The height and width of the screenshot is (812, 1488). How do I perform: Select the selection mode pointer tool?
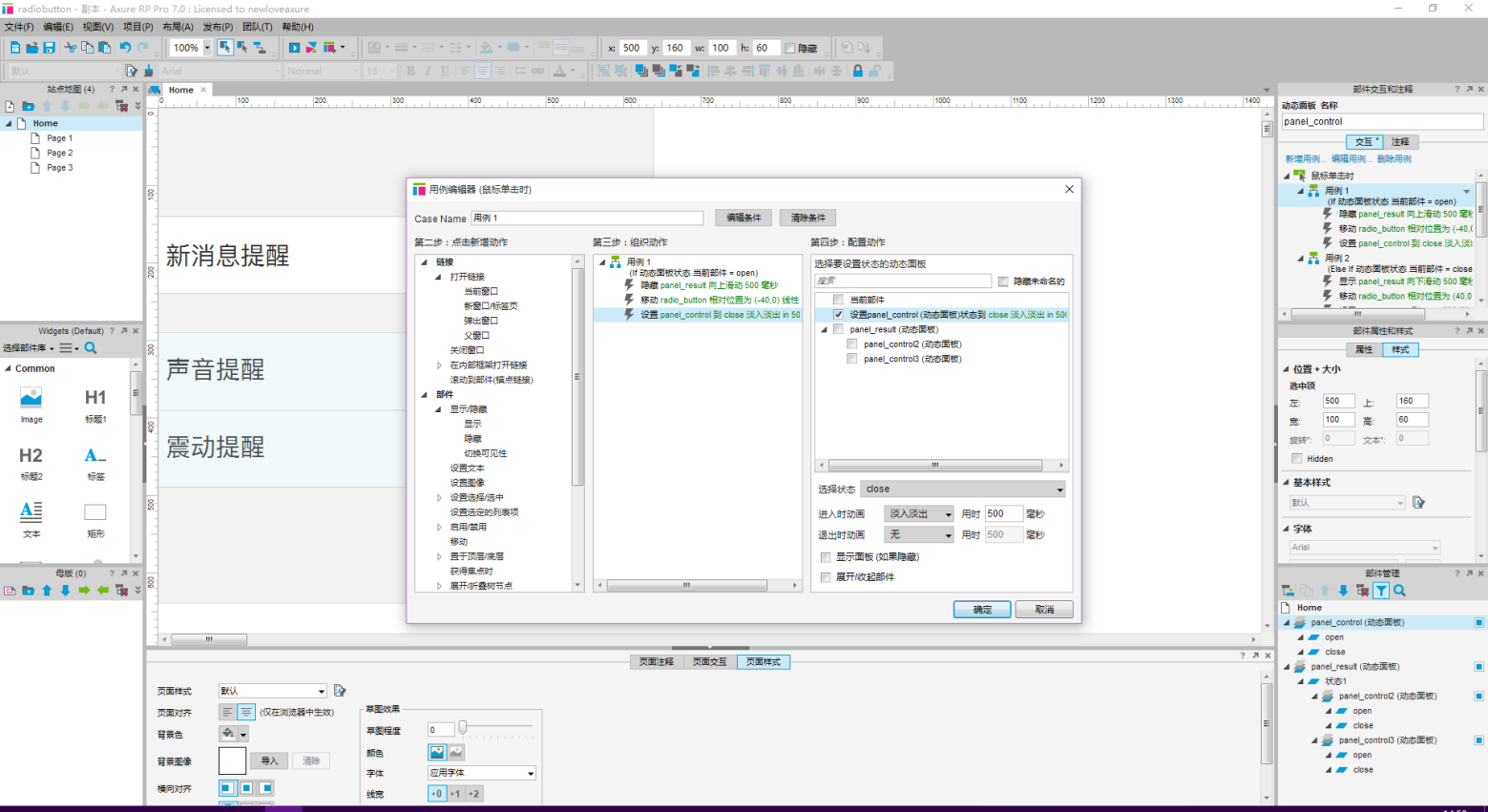click(x=224, y=48)
